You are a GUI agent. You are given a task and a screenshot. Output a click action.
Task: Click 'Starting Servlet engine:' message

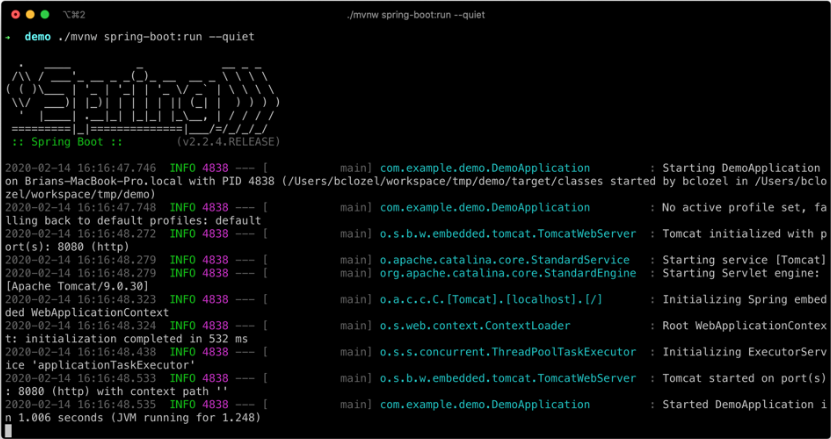[x=741, y=273]
